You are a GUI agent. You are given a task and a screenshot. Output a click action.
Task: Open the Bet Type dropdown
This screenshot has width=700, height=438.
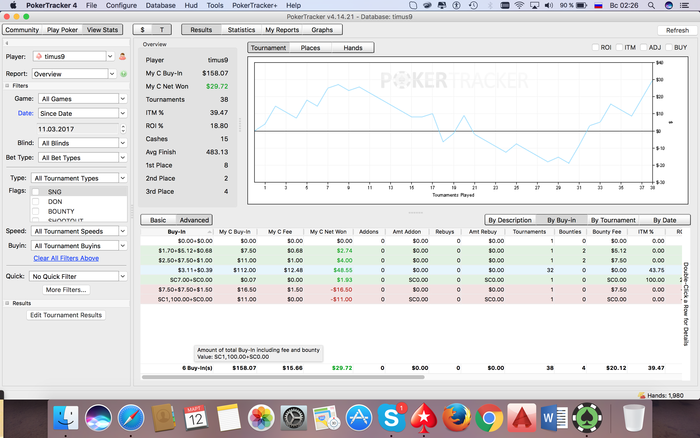coord(83,158)
